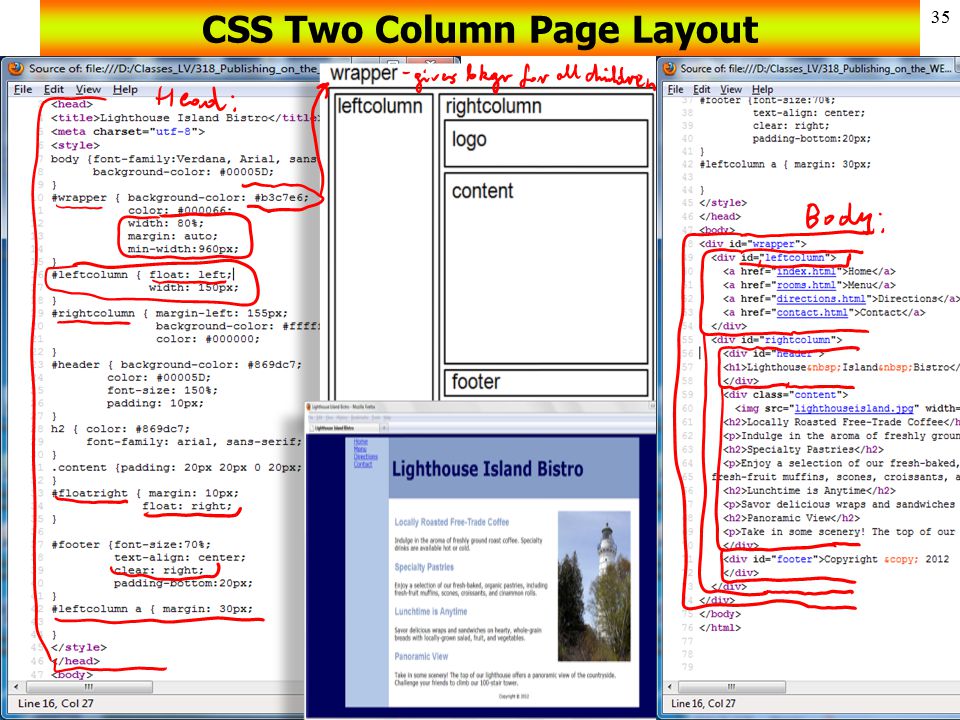Click Directions link in bistro page preview
Image resolution: width=960 pixels, height=720 pixels.
point(365,457)
